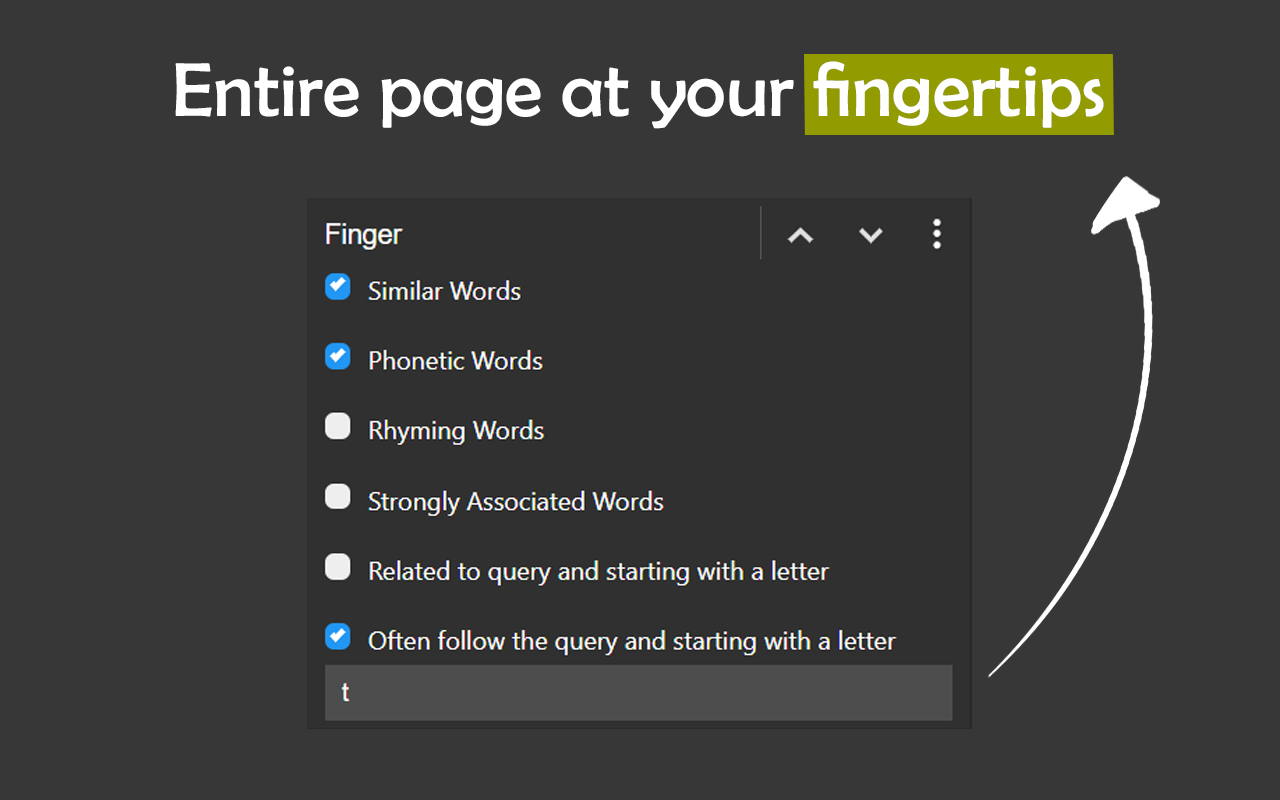
Task: Disable the Phonetic Words checkbox
Action: [x=338, y=356]
